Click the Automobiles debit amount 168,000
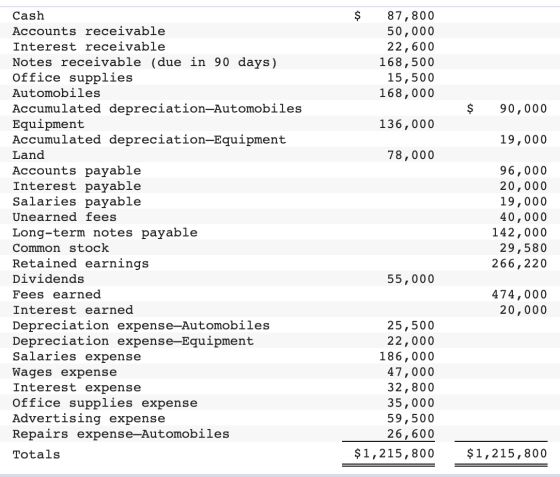Screen dimensions: 560x477 coord(407,93)
